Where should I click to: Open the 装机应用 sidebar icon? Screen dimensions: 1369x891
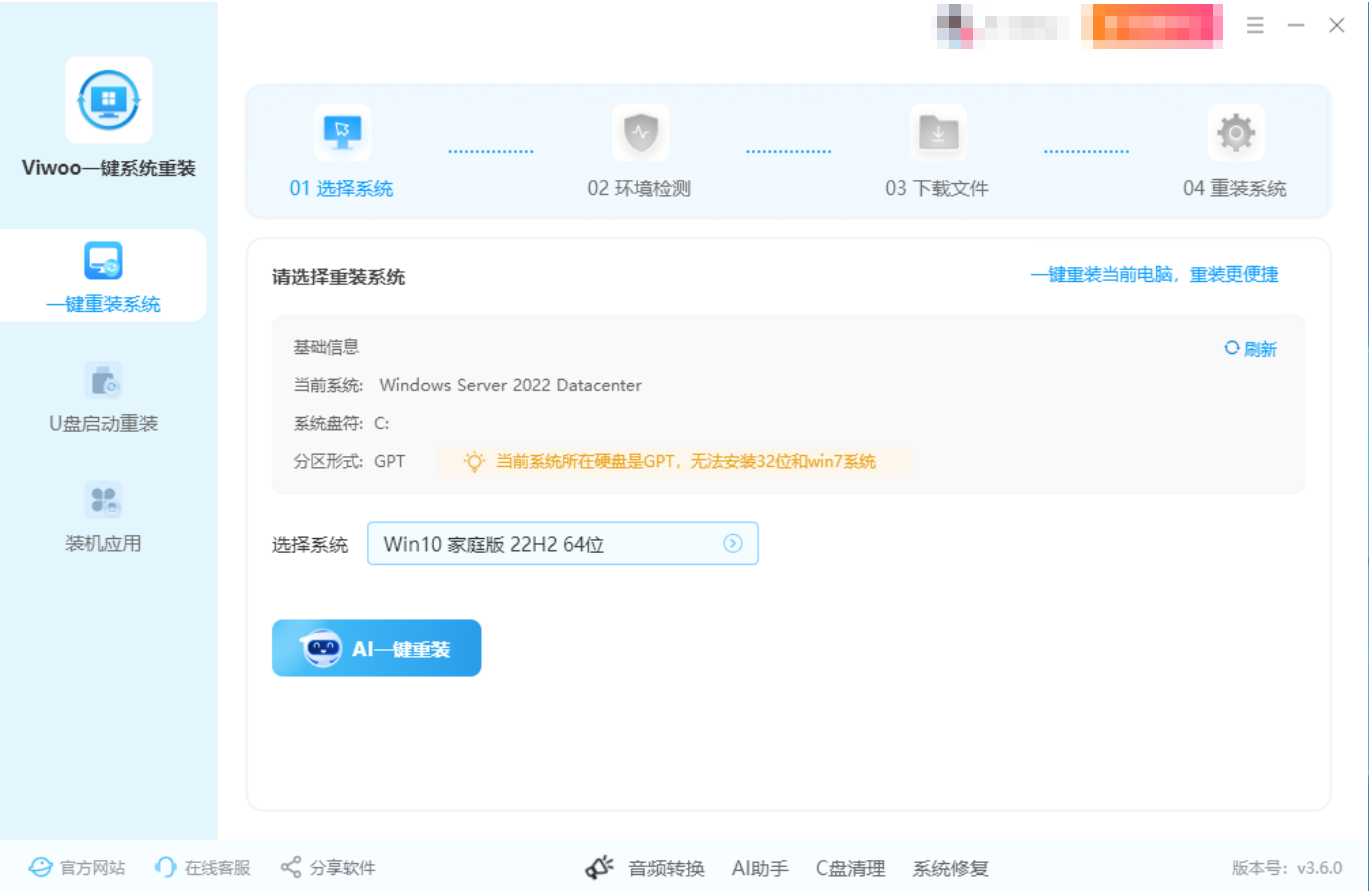tap(103, 500)
